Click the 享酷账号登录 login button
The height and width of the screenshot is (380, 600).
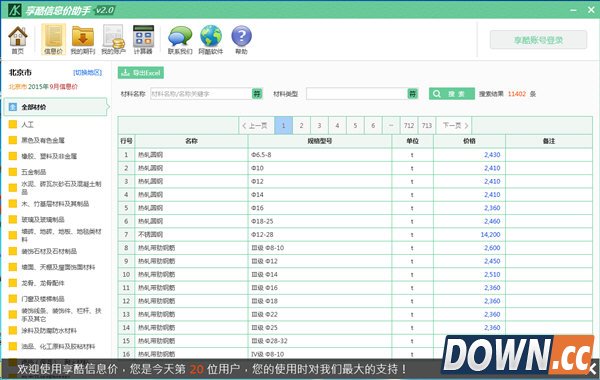click(538, 40)
